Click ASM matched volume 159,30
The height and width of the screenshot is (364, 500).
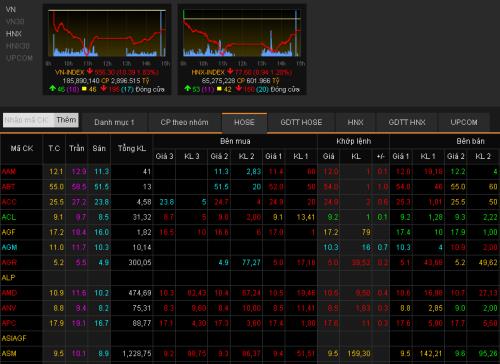359,354
